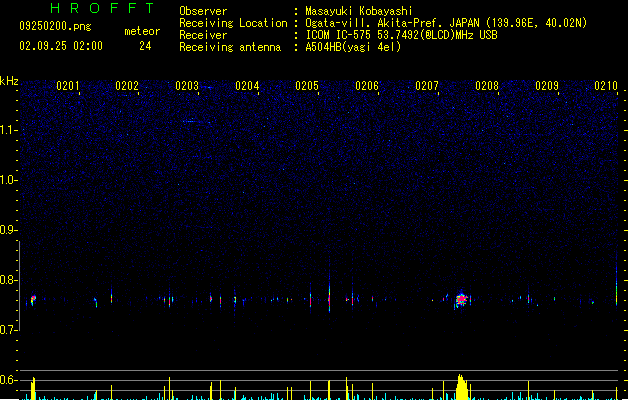This screenshot has width=629, height=400.
Task: Click the 0201 time marker
Action: 67,86
